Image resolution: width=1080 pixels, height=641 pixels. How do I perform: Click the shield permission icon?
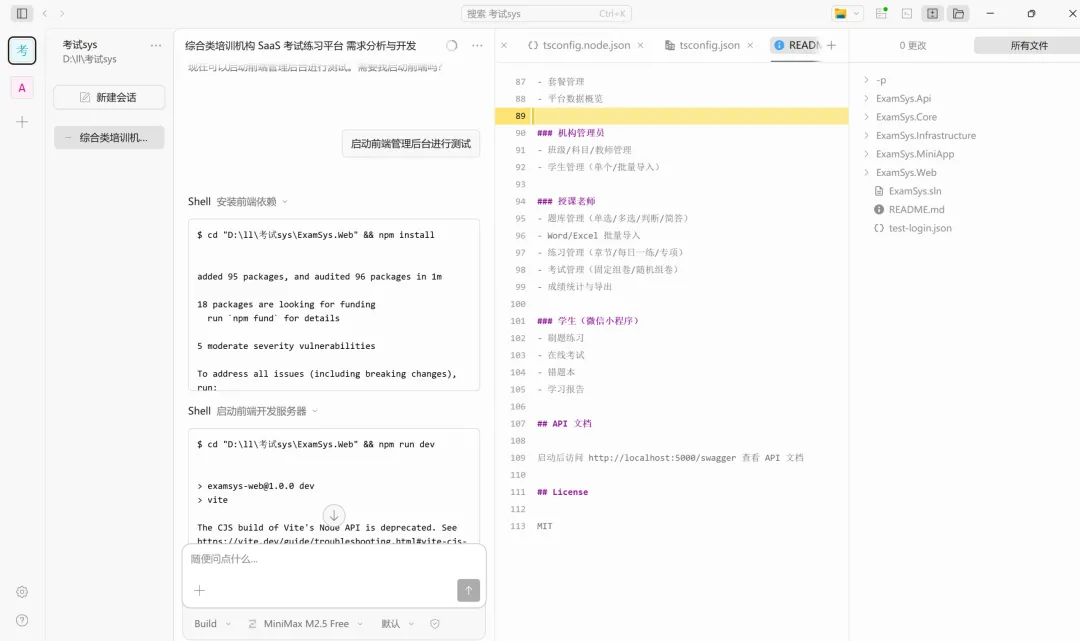[435, 624]
